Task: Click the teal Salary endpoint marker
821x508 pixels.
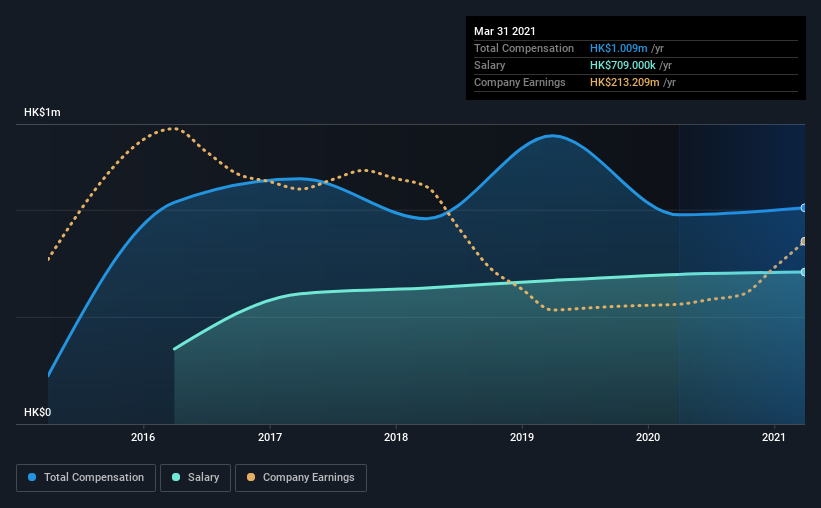Action: point(804,272)
